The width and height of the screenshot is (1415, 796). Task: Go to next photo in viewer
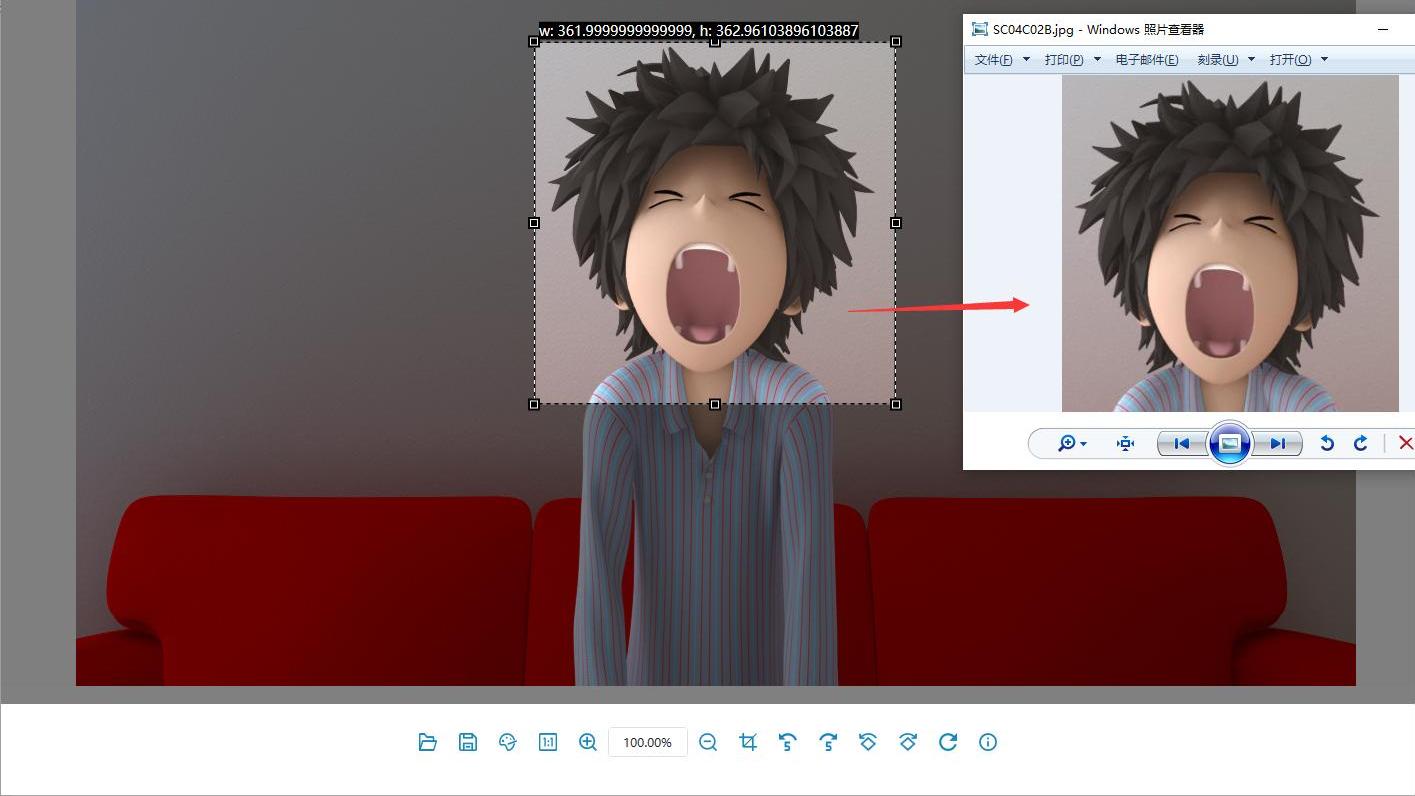click(1278, 443)
